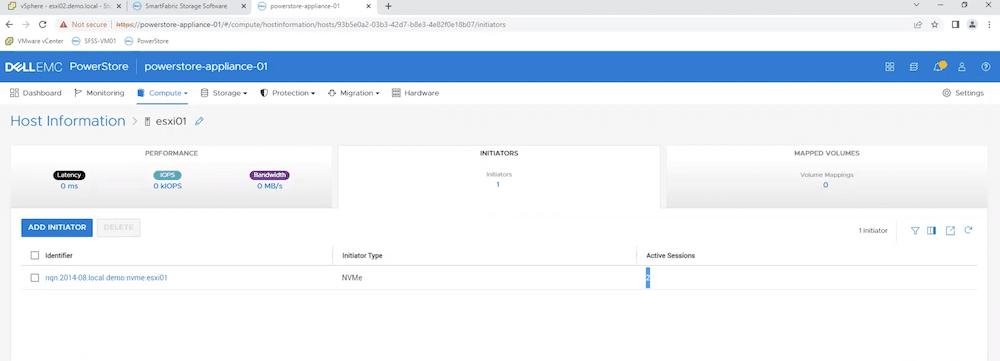Close the vSphere esxi02 tab
This screenshot has height=361, width=1000.
coord(119,6)
